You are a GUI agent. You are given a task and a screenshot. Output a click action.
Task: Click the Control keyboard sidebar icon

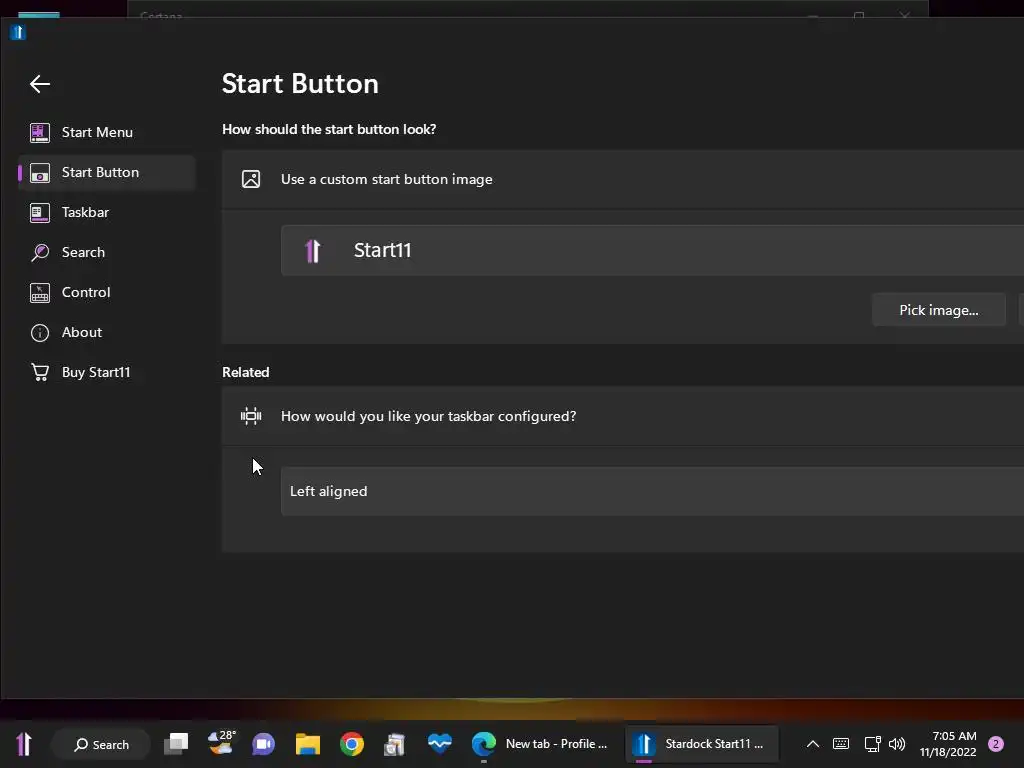[x=40, y=293]
